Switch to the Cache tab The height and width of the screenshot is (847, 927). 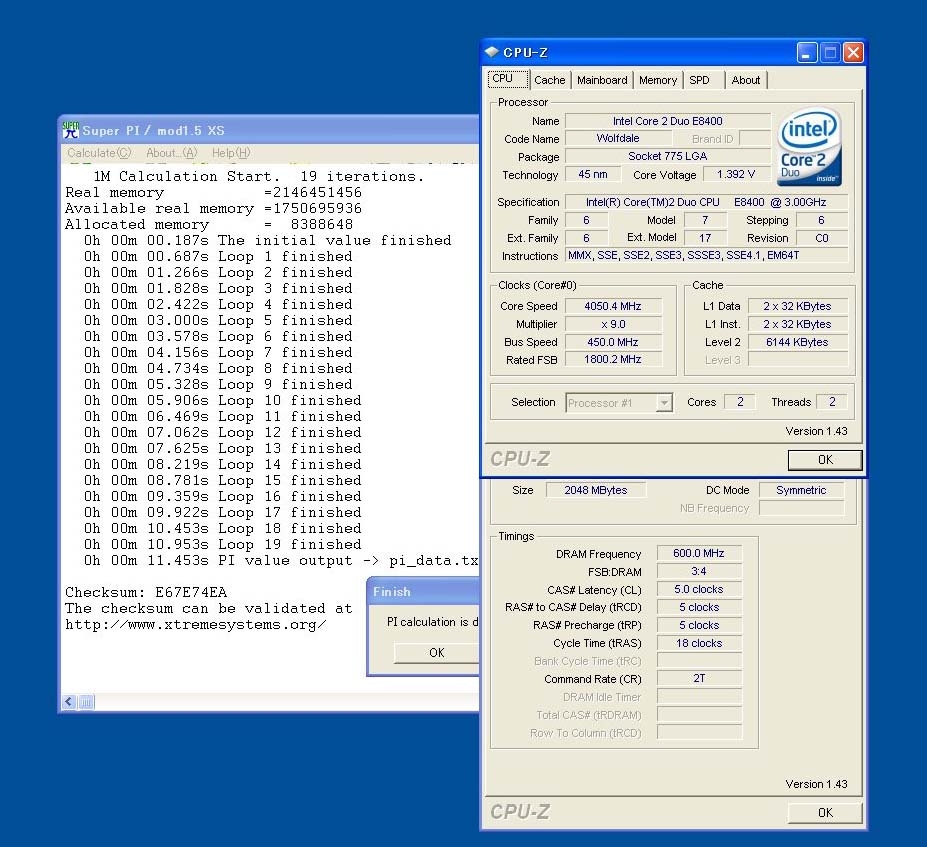click(550, 80)
